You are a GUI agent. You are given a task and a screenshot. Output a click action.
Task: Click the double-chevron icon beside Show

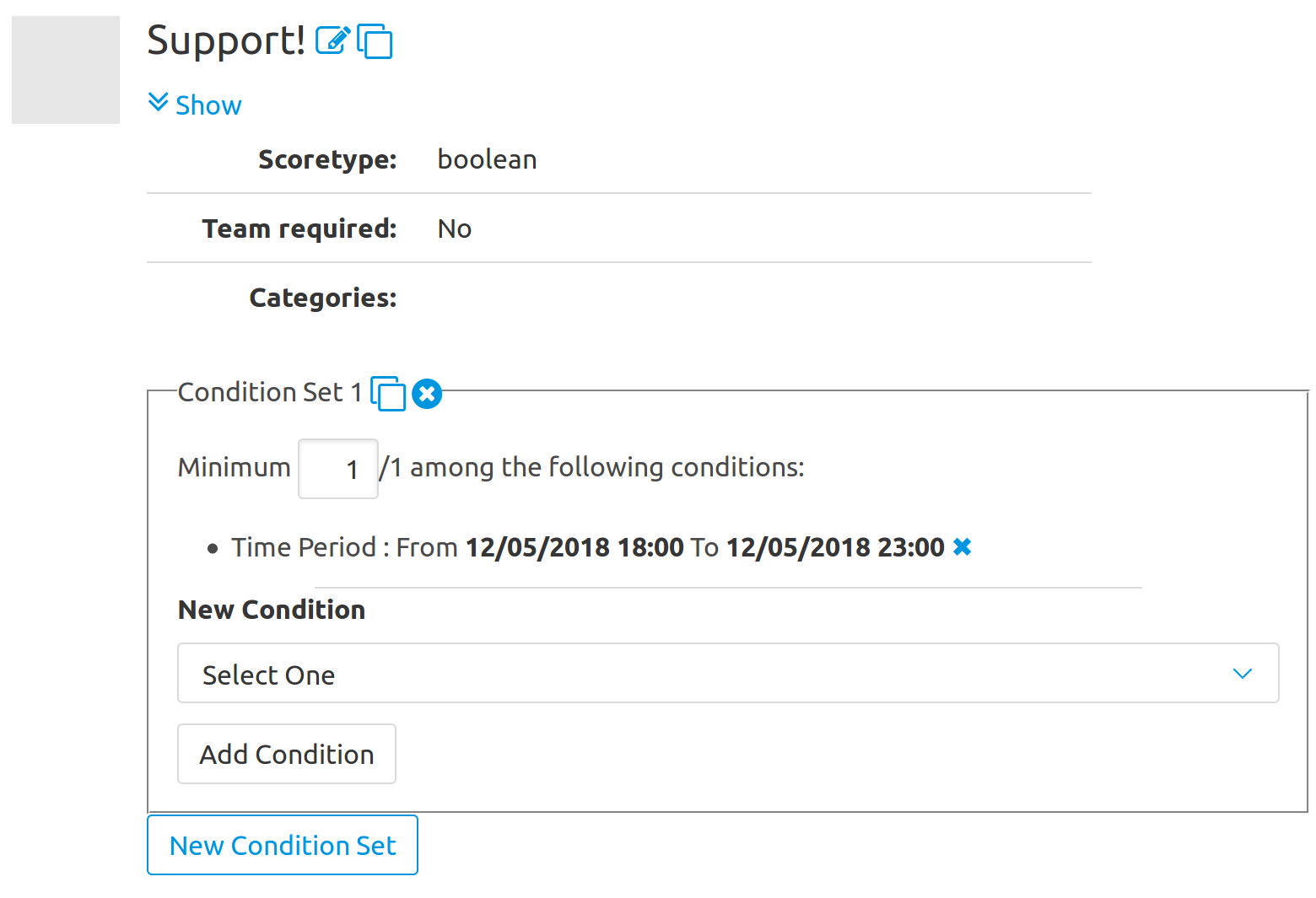pyautogui.click(x=158, y=103)
